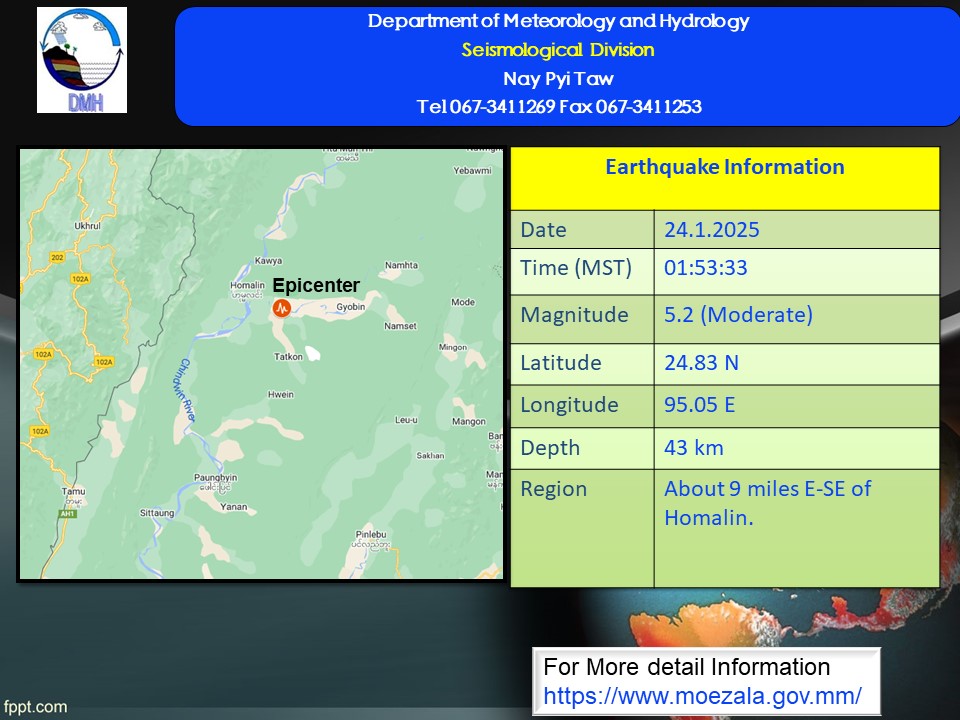The height and width of the screenshot is (720, 960).
Task: Select the "Latitude" row label
Action: (561, 362)
